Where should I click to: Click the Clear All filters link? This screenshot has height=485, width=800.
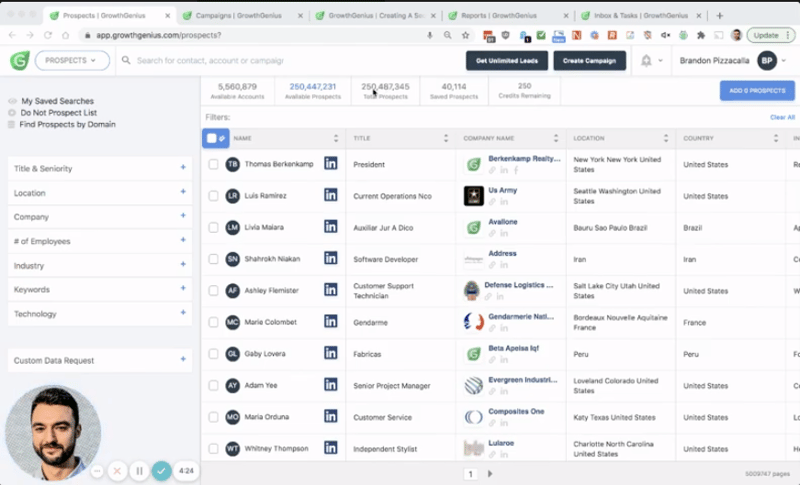coord(782,117)
